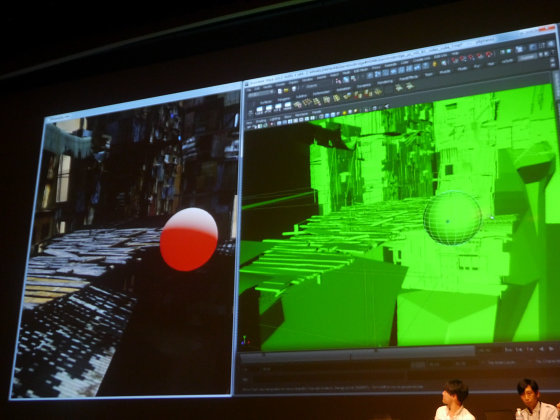Open the Edit Mesh menu
The width and height of the screenshot is (560, 420).
361,70
